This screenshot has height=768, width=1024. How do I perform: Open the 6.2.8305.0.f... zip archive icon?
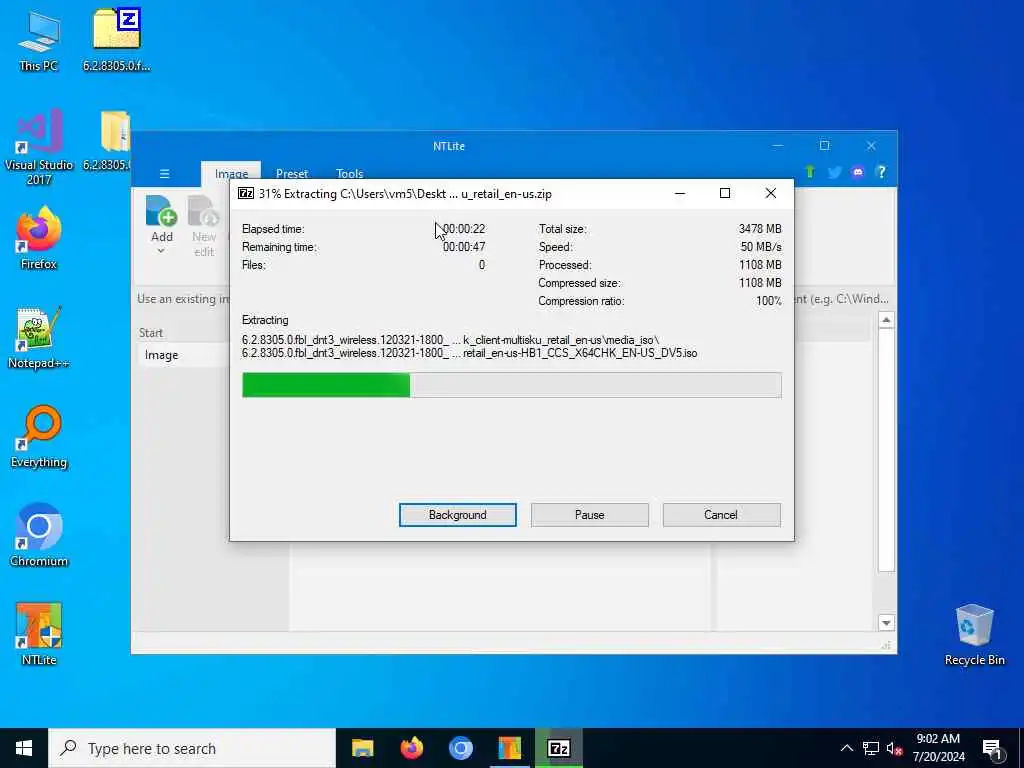(116, 40)
